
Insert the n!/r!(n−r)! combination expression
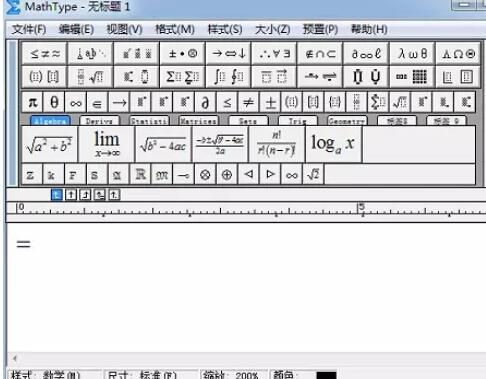(277, 144)
